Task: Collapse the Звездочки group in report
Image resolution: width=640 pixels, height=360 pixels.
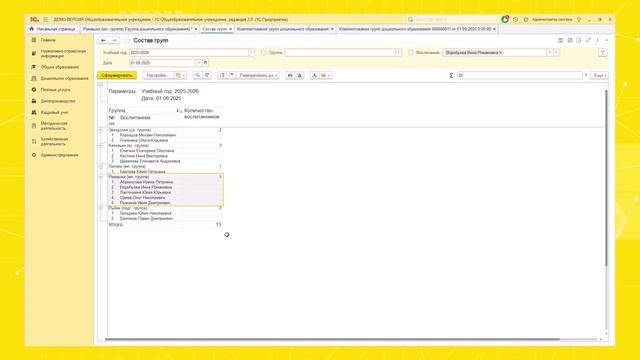Action: pos(101,130)
